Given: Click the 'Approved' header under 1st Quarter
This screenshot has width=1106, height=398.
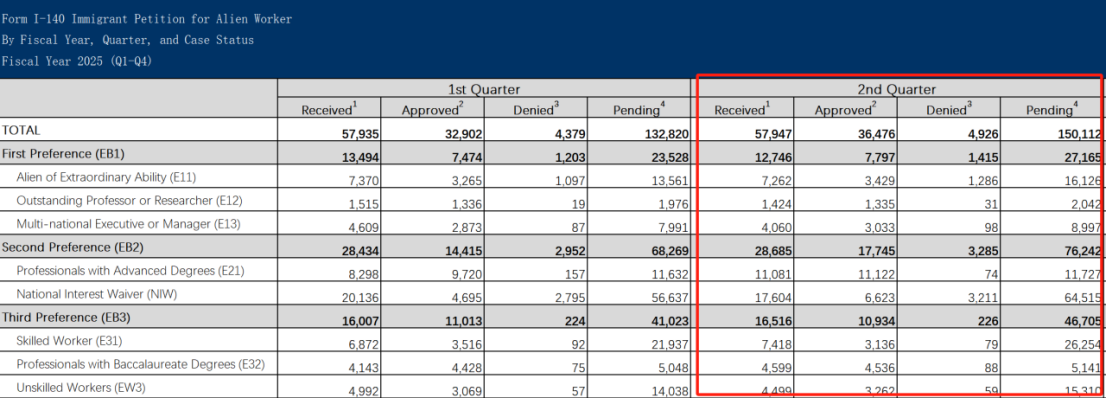Looking at the screenshot, I should pyautogui.click(x=432, y=109).
